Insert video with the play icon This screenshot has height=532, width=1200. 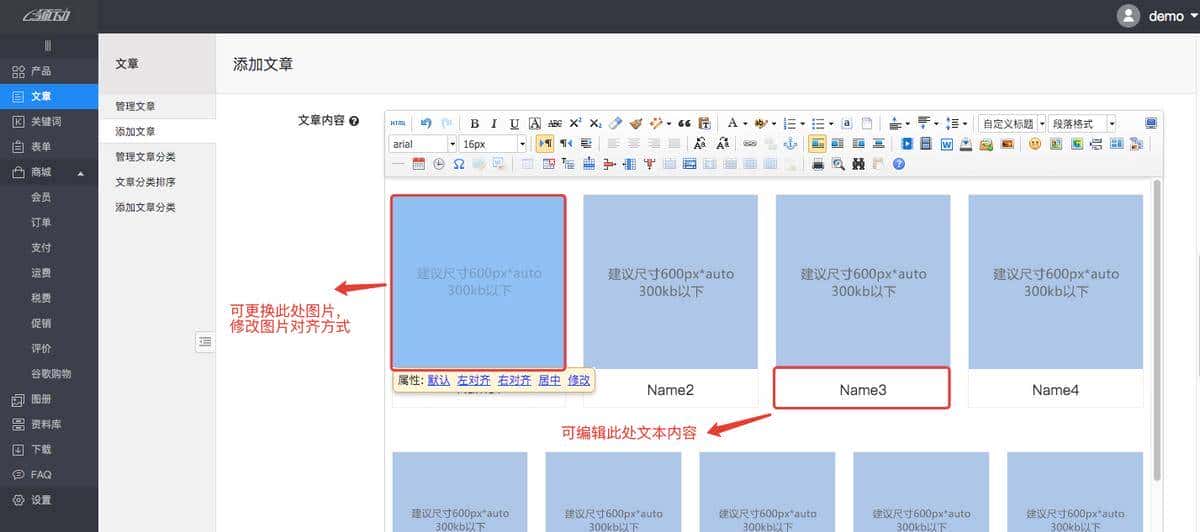907,143
